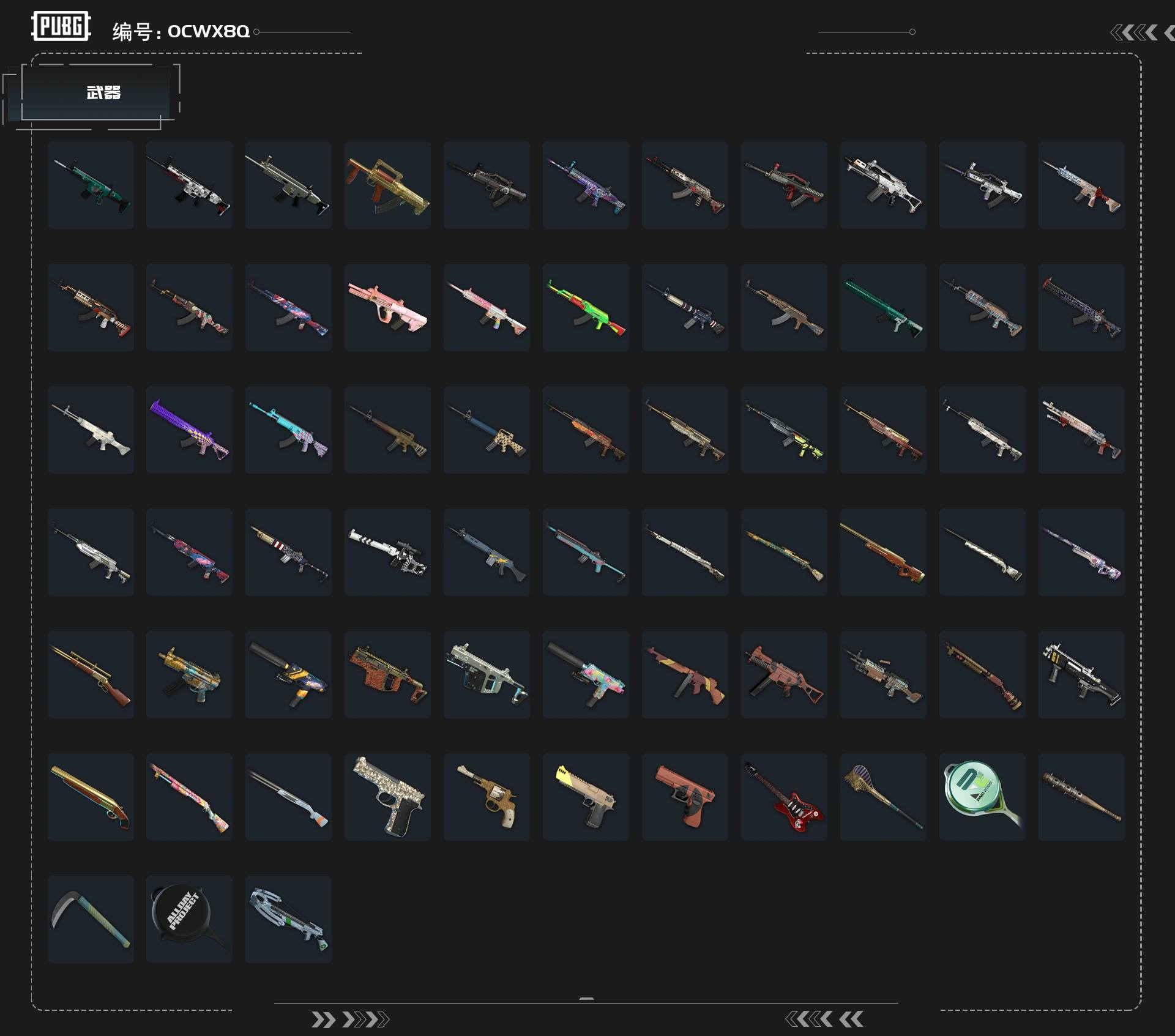Pick the purple and white AWM sniper
Screen dimensions: 1175x1036
coord(1081,552)
